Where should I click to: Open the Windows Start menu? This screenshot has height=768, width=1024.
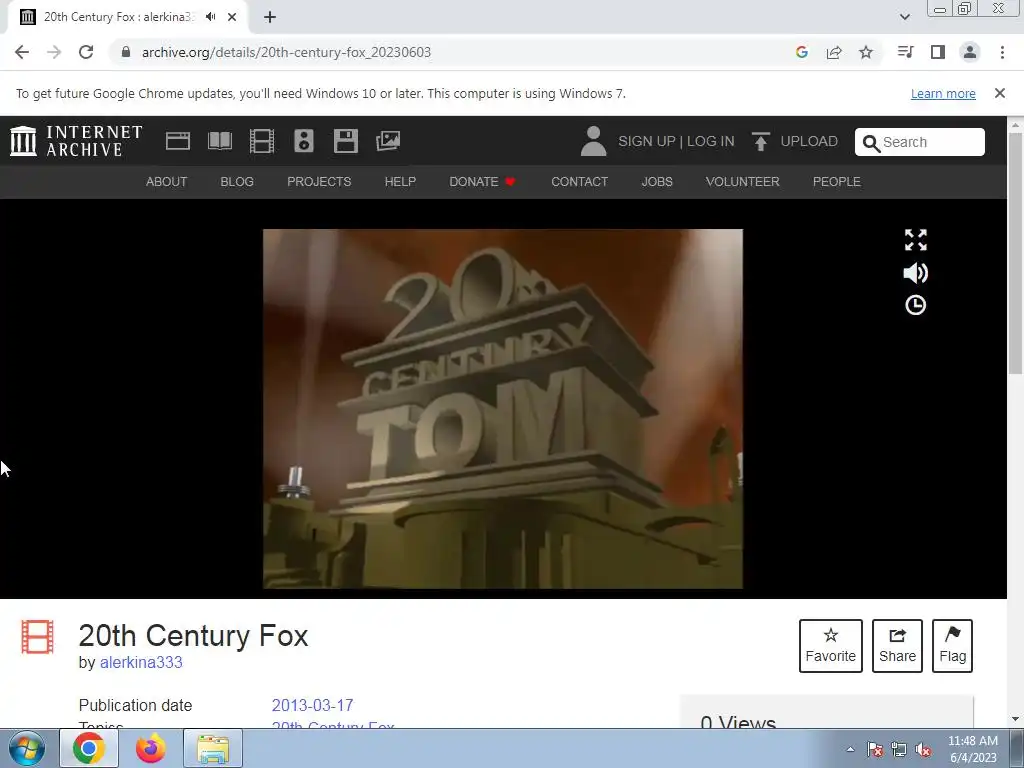[x=27, y=748]
